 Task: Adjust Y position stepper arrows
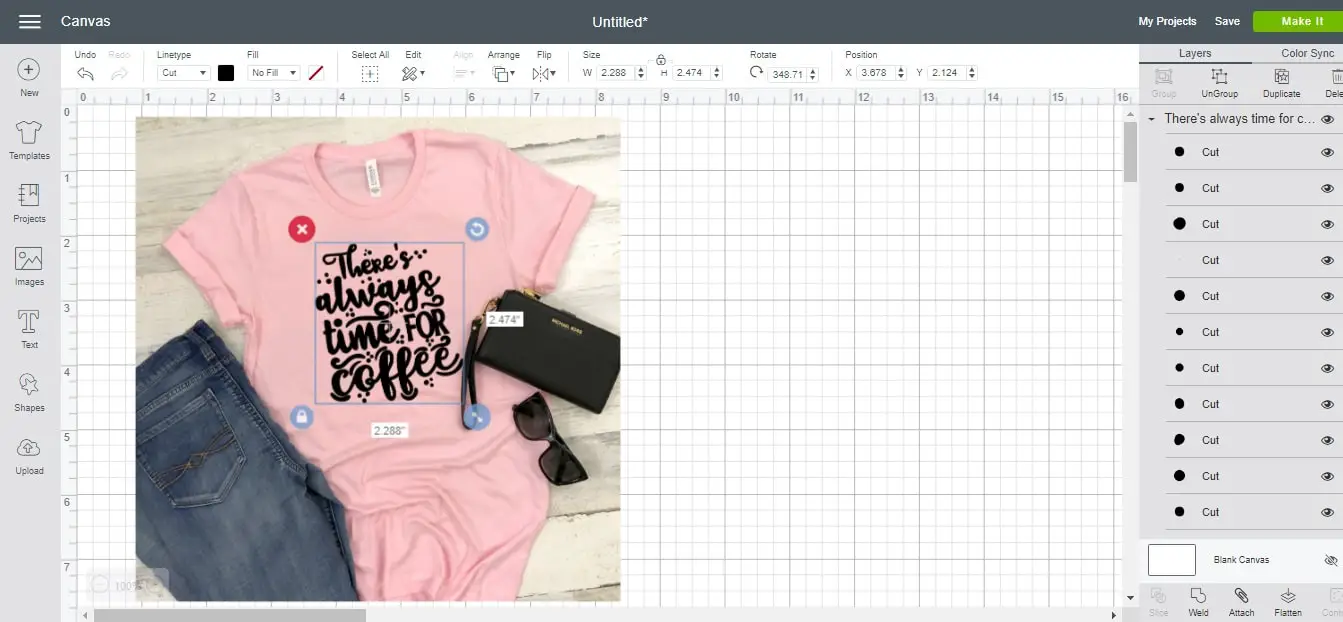tap(971, 73)
